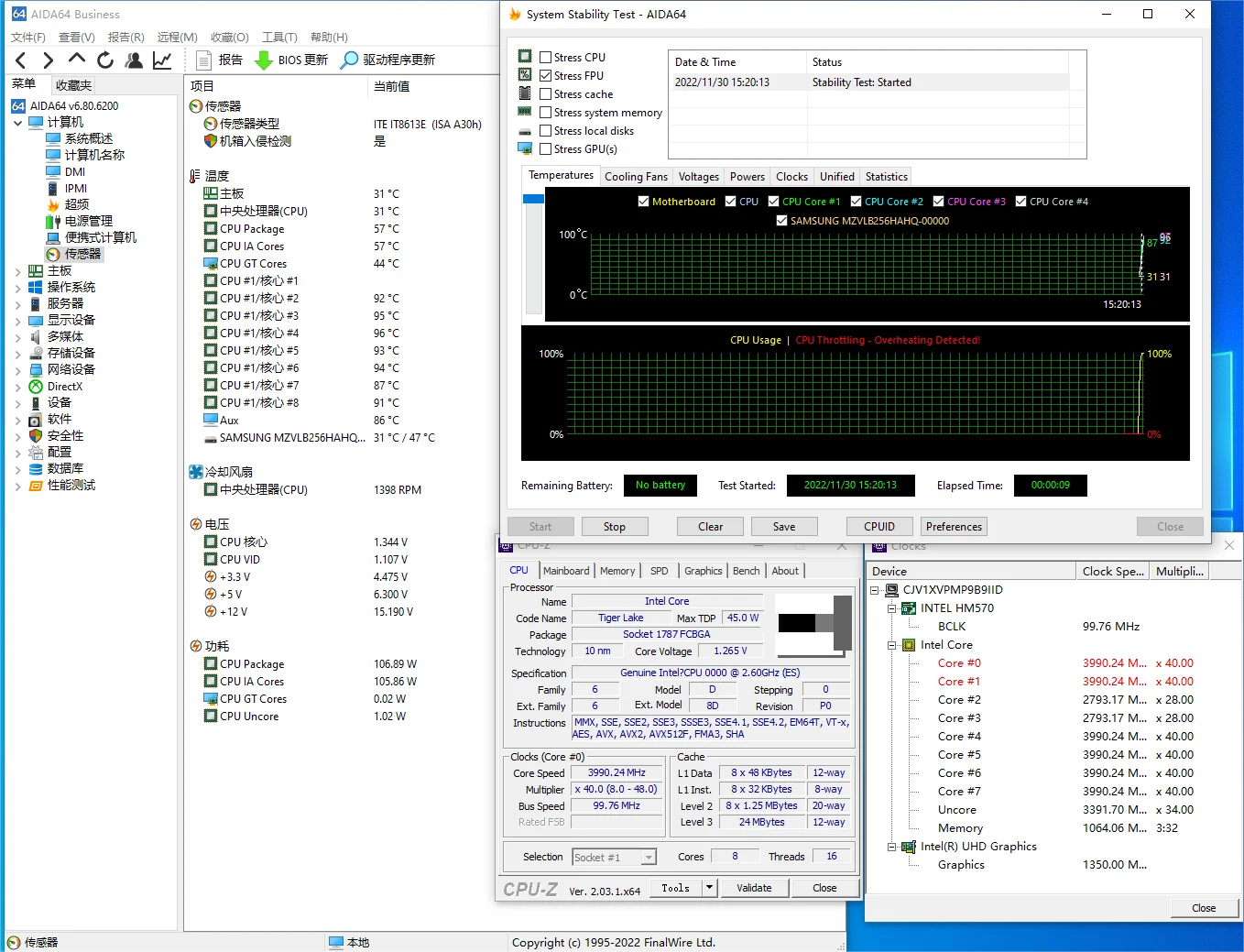Collapse Intel(R) UHD Graphics node in Clocks
Viewport: 1244px width, 952px height.
[891, 847]
